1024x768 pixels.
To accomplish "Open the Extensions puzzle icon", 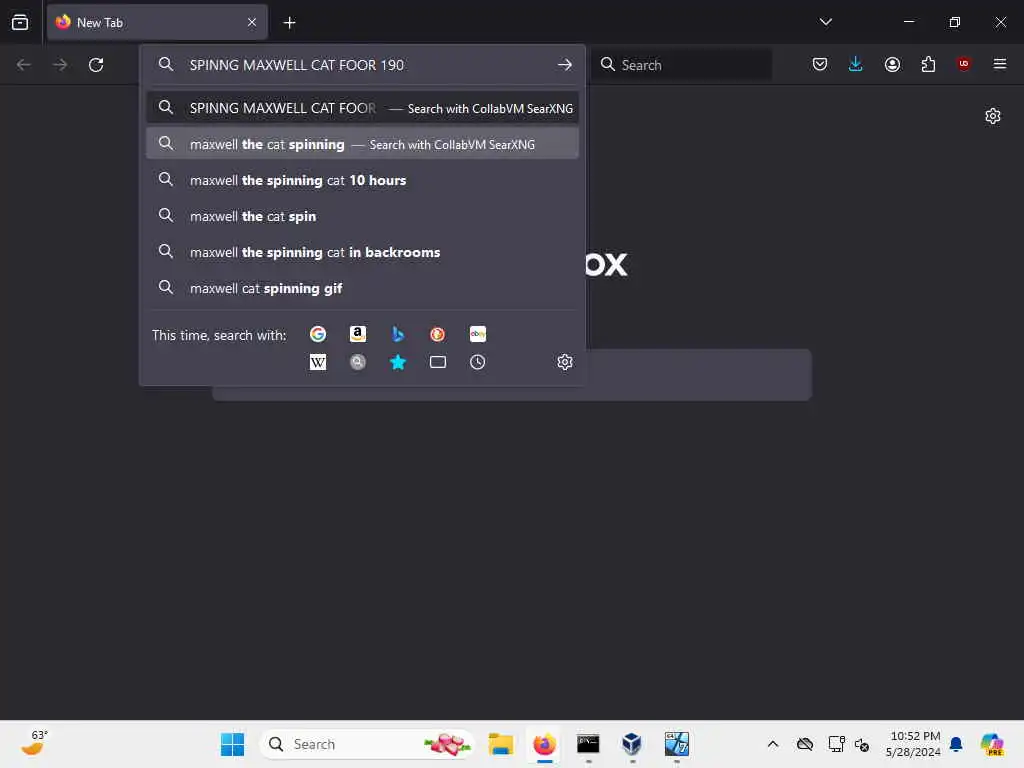I will click(x=928, y=64).
